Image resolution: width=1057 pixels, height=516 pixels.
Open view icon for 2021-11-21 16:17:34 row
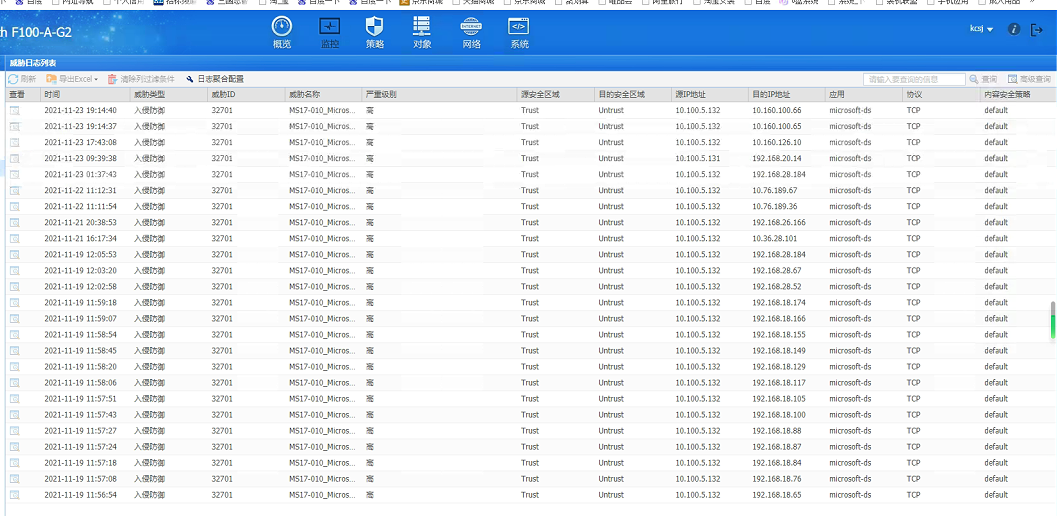pos(15,239)
